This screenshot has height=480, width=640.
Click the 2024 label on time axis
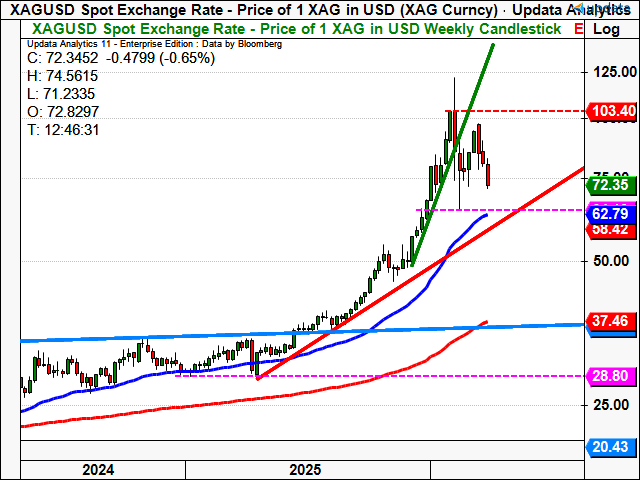coord(97,469)
